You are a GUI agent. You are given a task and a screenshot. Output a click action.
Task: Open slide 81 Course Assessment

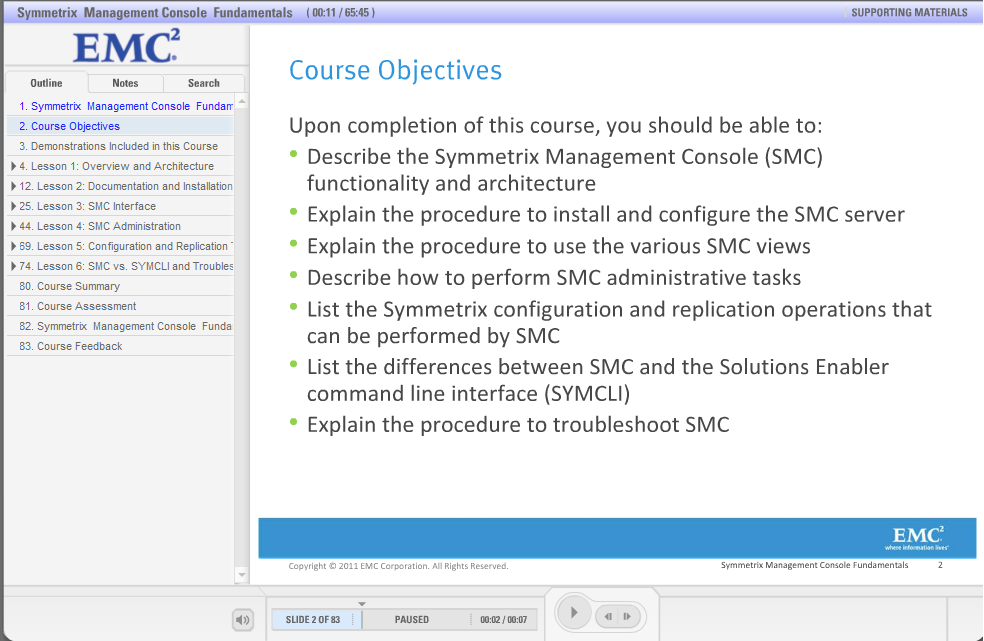(x=120, y=306)
